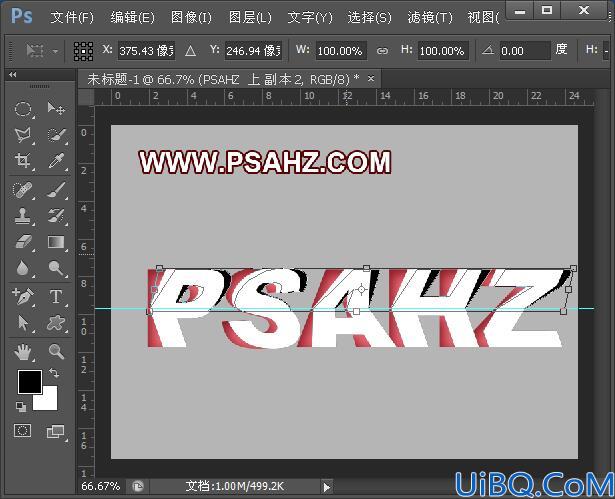Select the Dodge tool
Screen dimensions: 615x499
click(x=56, y=268)
